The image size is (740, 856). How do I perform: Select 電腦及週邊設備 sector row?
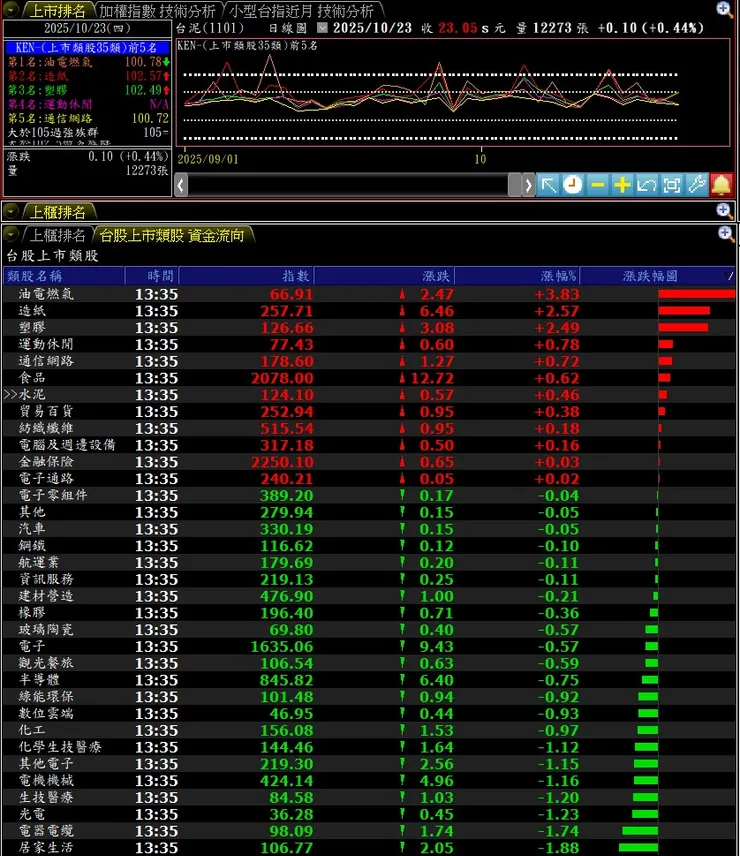[369, 445]
